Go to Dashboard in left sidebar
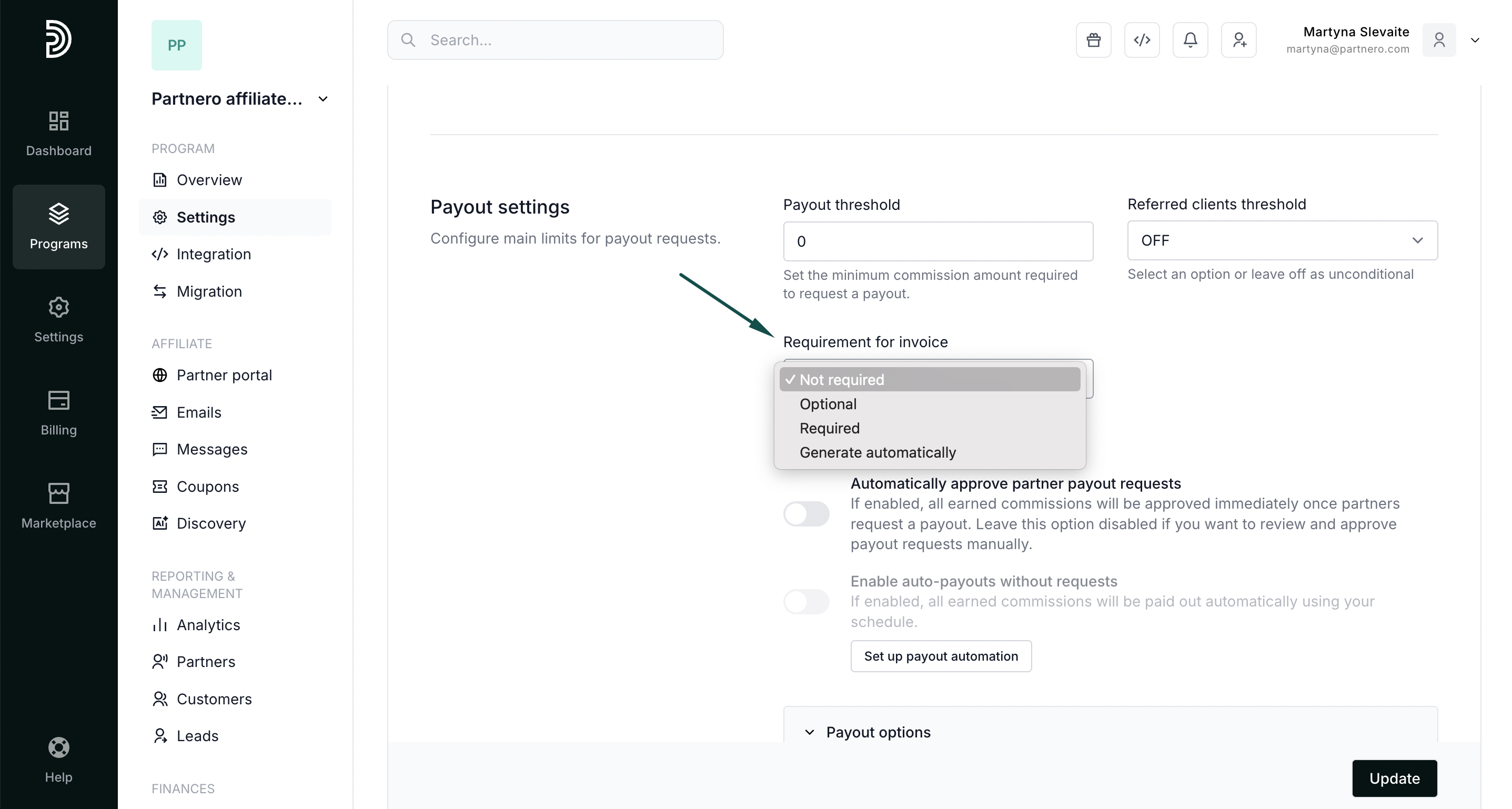1512x809 pixels. [x=59, y=134]
